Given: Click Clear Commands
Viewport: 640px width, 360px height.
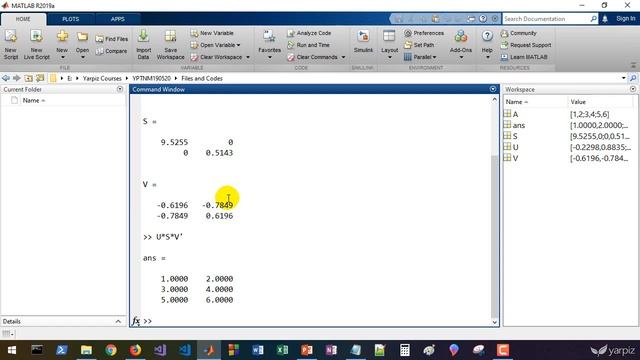Looking at the screenshot, I should 312,57.
